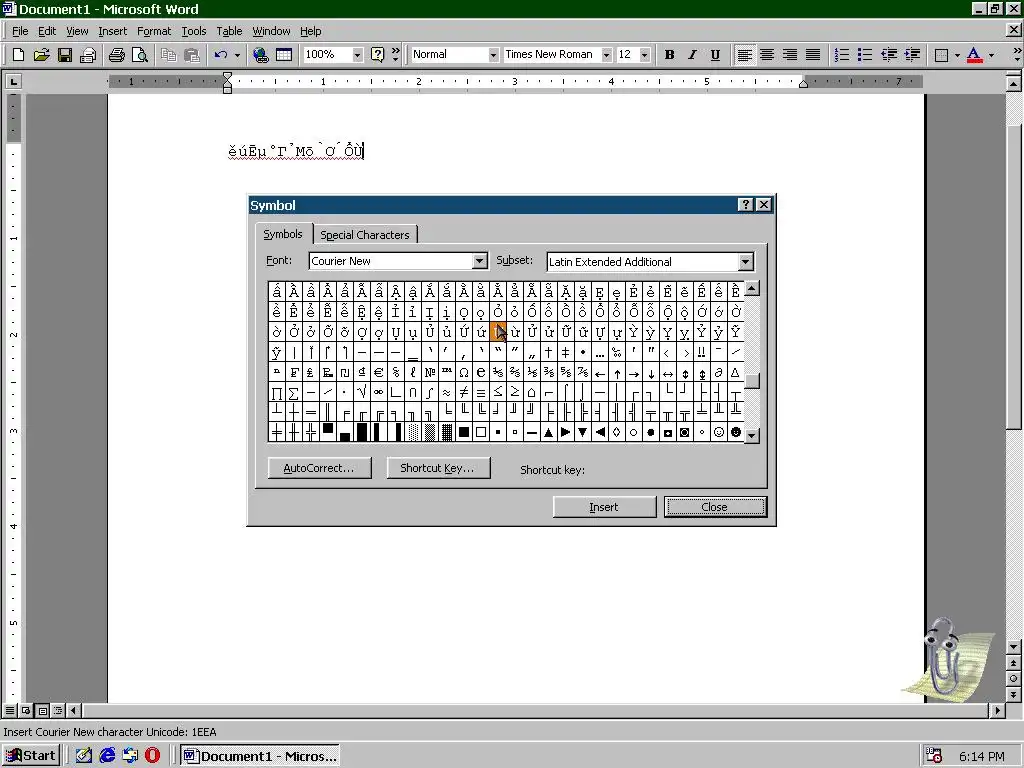
Task: Select the not-equal sign symbol
Action: click(464, 392)
